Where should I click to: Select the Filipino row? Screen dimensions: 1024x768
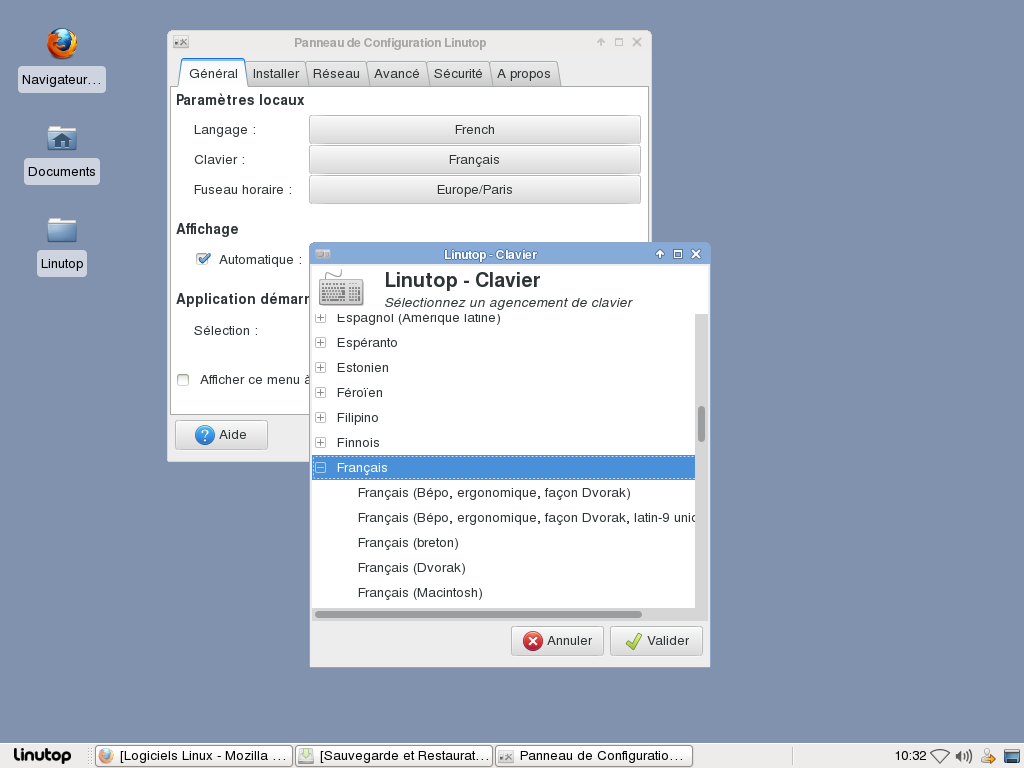click(x=504, y=417)
